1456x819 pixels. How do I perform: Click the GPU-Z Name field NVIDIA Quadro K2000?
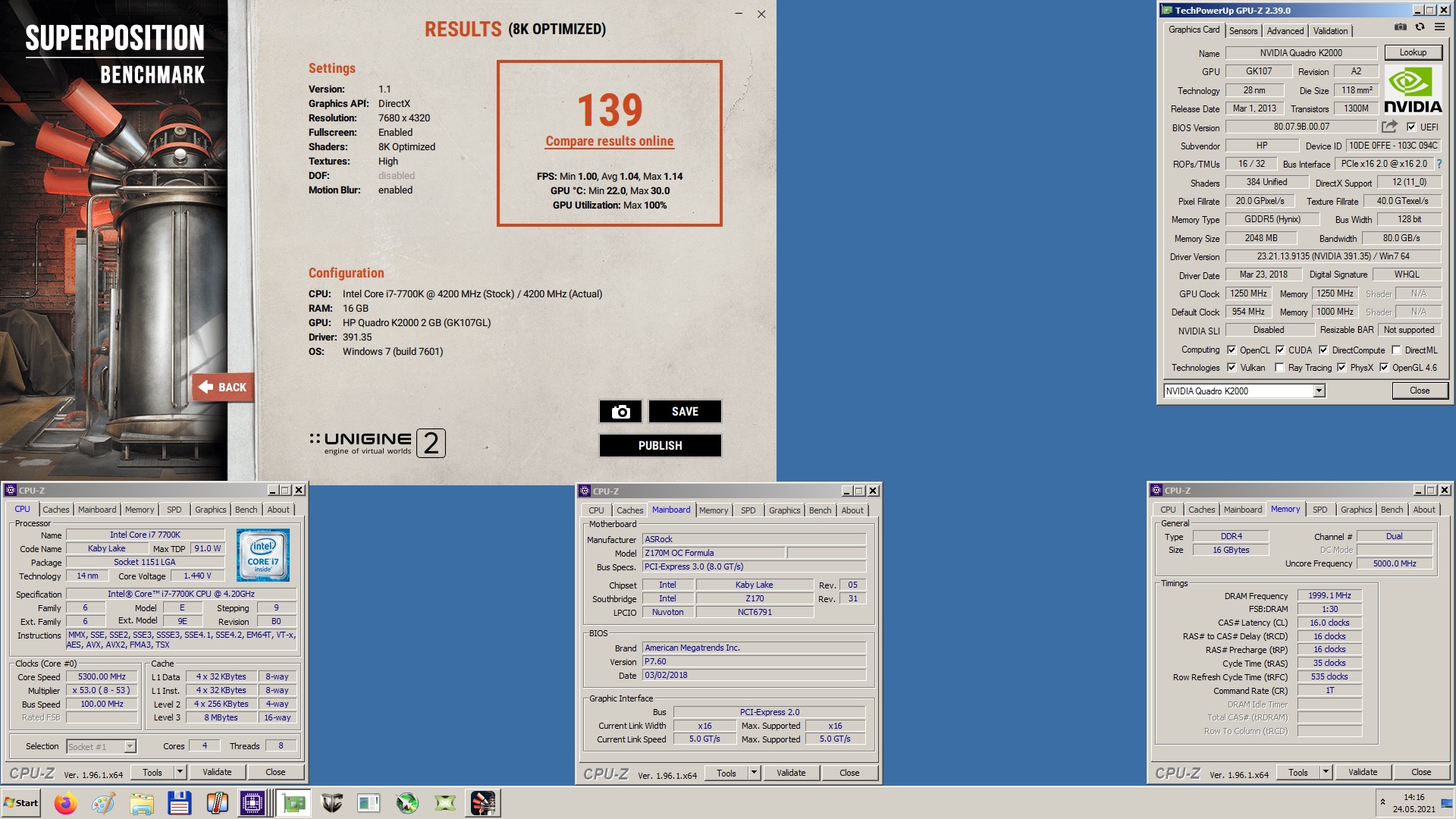[1301, 53]
